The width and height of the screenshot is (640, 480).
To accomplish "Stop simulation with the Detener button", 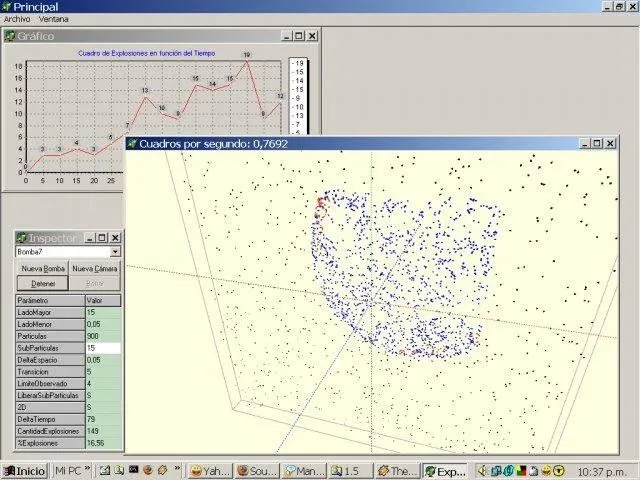I will tap(43, 283).
